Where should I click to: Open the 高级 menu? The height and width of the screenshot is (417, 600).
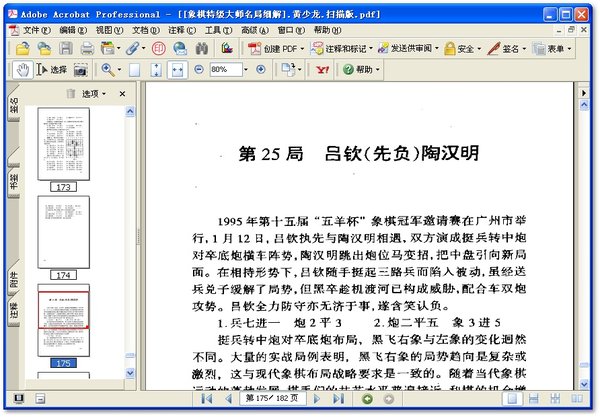[254, 30]
